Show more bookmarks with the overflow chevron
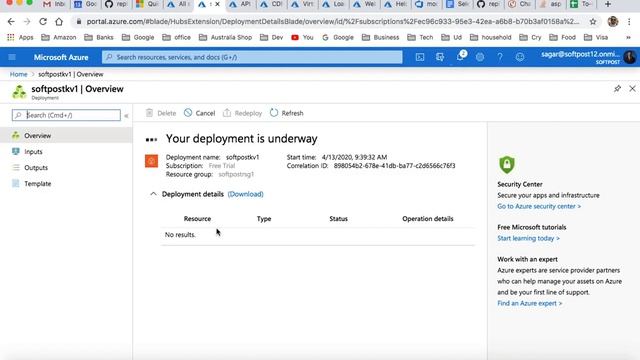The height and width of the screenshot is (360, 640). (628, 37)
